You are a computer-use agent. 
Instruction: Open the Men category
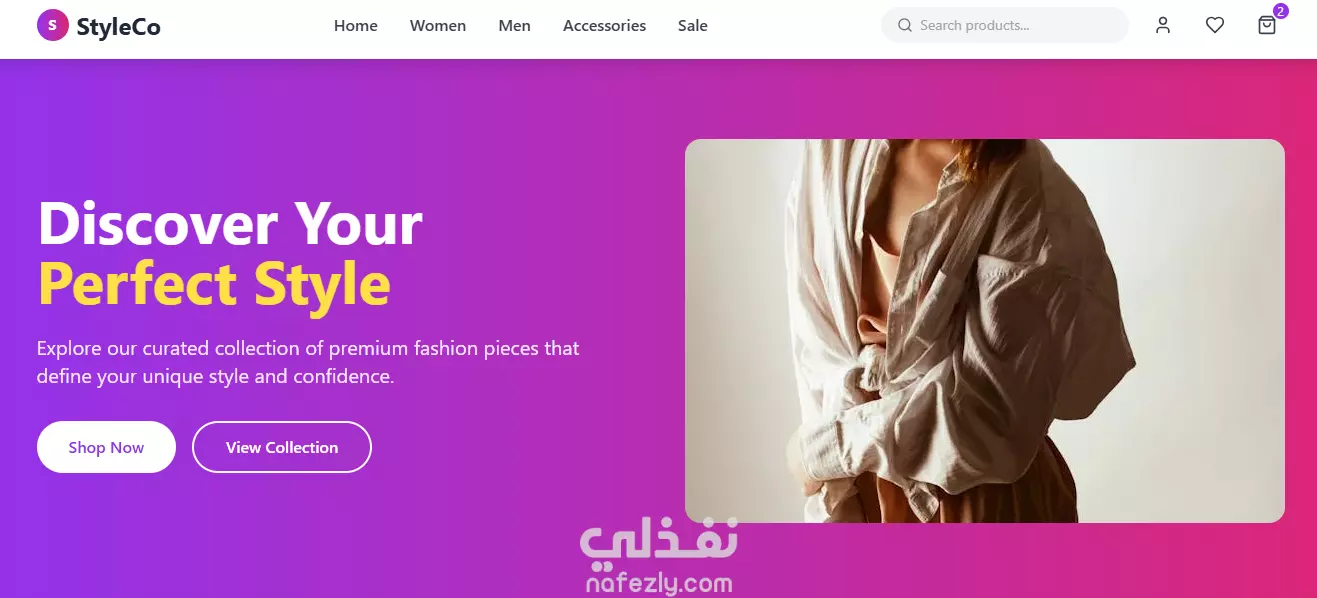[x=515, y=26]
